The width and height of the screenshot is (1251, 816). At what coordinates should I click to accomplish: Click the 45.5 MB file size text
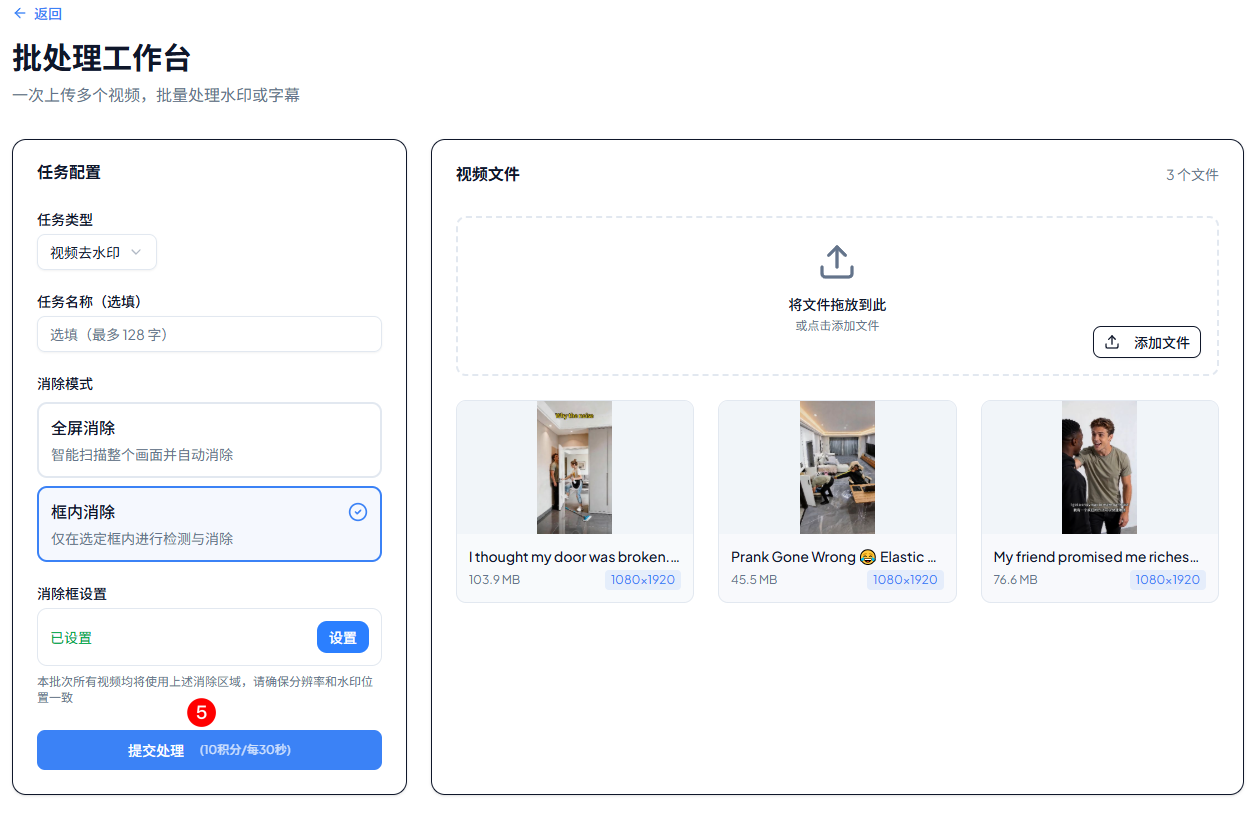pos(754,580)
